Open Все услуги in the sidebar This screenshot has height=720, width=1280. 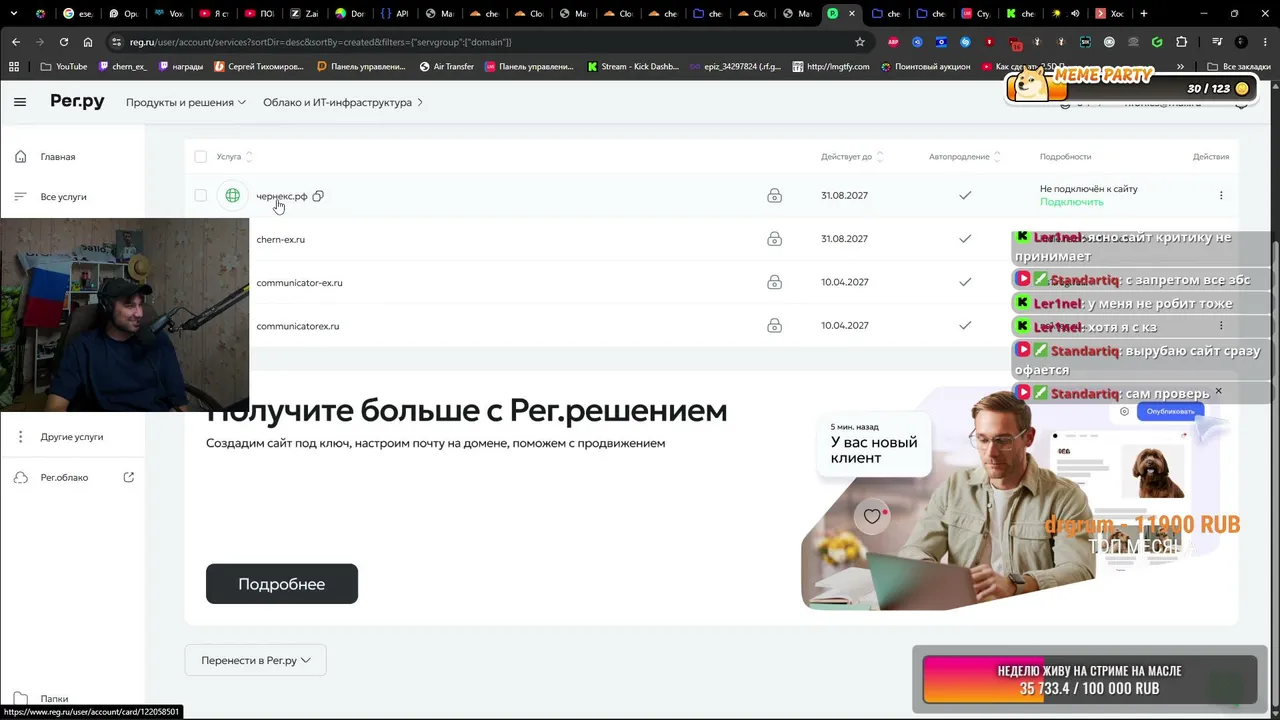[63, 197]
